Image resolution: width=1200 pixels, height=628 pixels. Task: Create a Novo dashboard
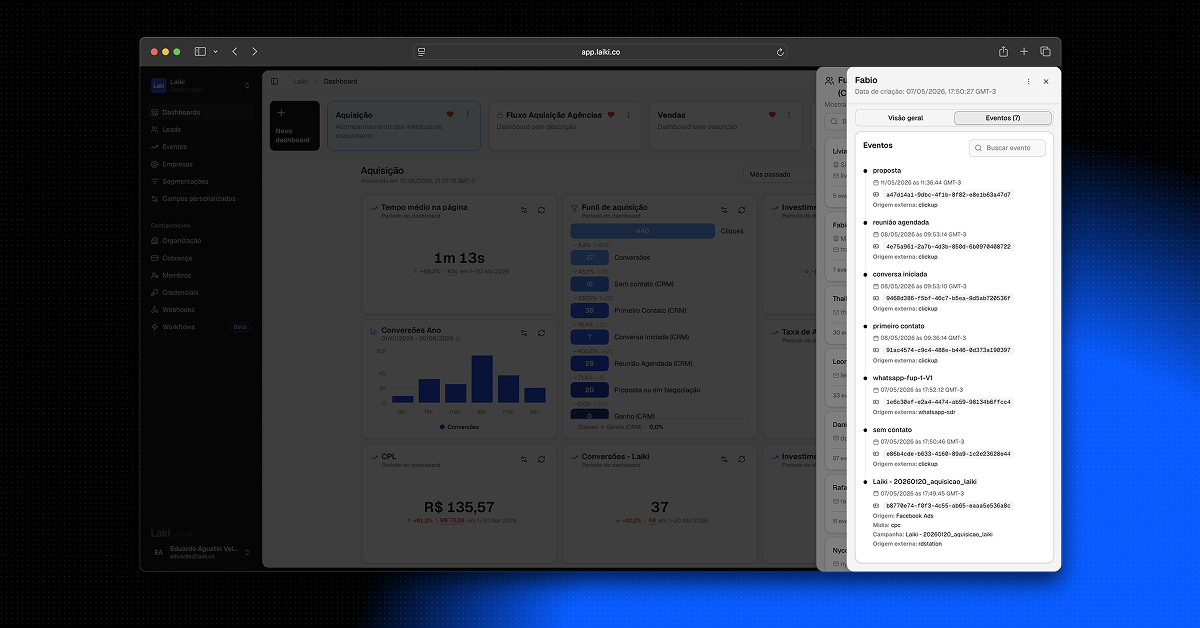point(295,126)
